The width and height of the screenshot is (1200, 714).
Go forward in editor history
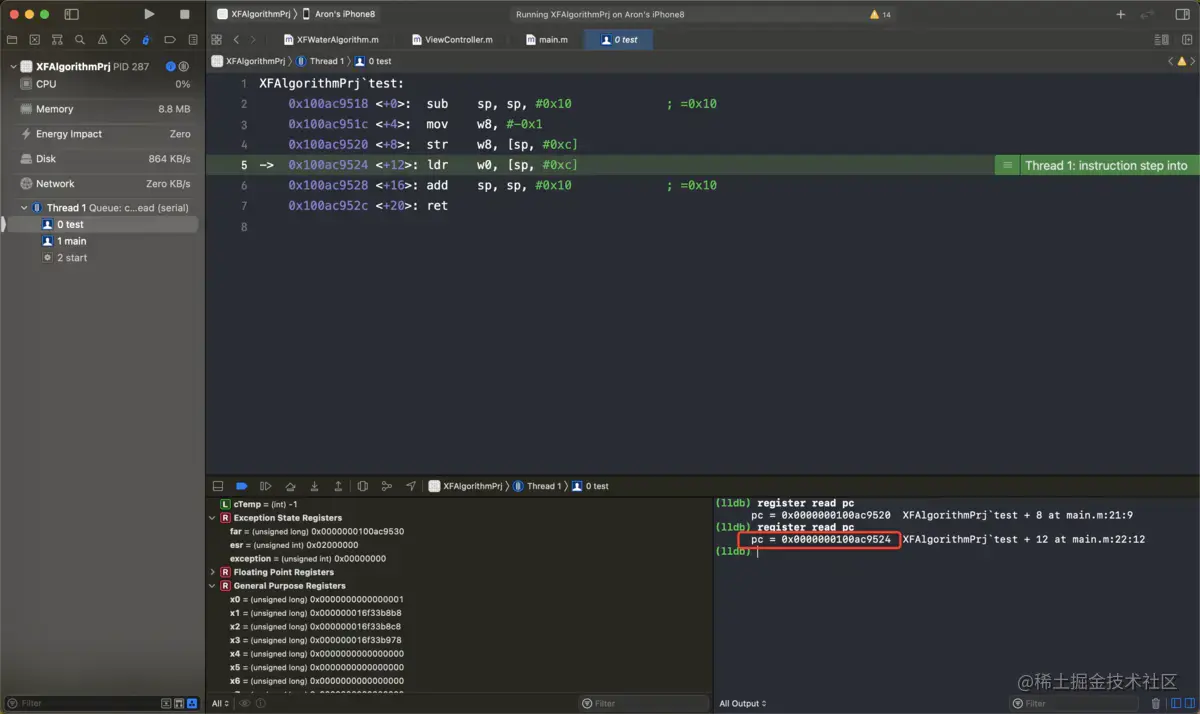tap(253, 40)
